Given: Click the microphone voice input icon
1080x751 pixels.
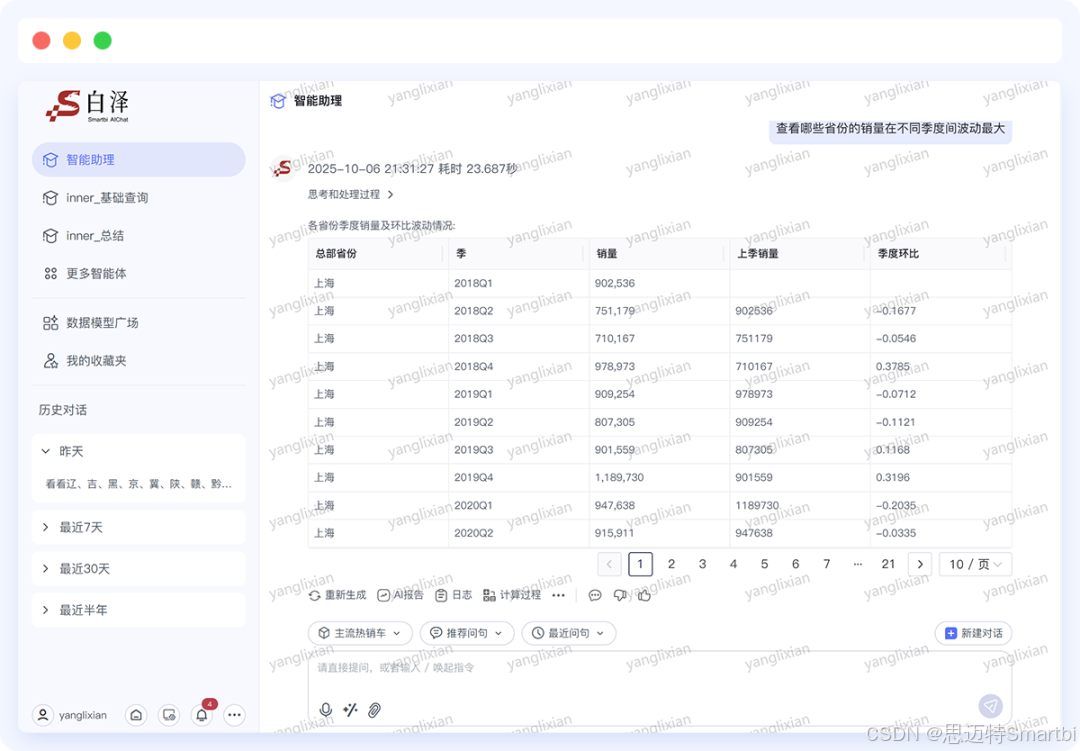Looking at the screenshot, I should pyautogui.click(x=326, y=710).
